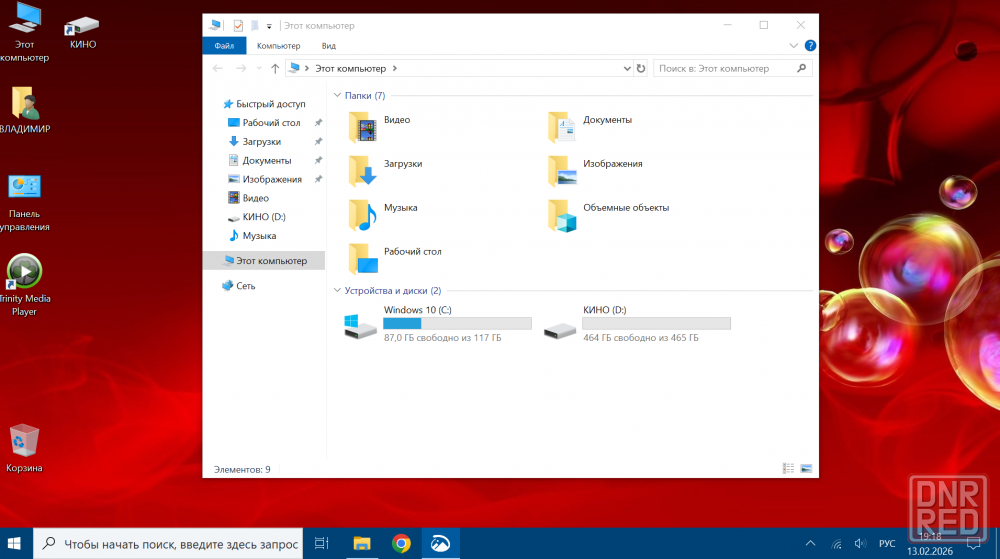Click the up-arrow navigation button

(275, 69)
